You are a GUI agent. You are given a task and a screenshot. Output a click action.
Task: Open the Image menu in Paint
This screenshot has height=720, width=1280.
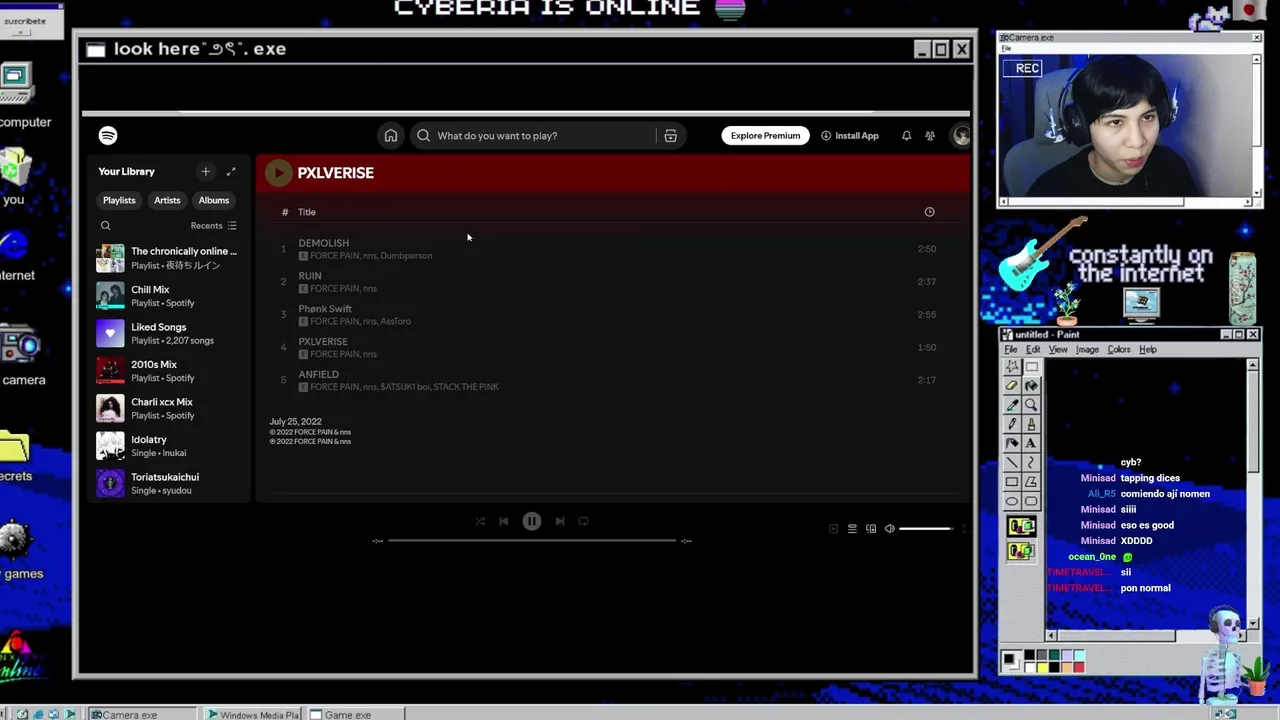pyautogui.click(x=1086, y=349)
